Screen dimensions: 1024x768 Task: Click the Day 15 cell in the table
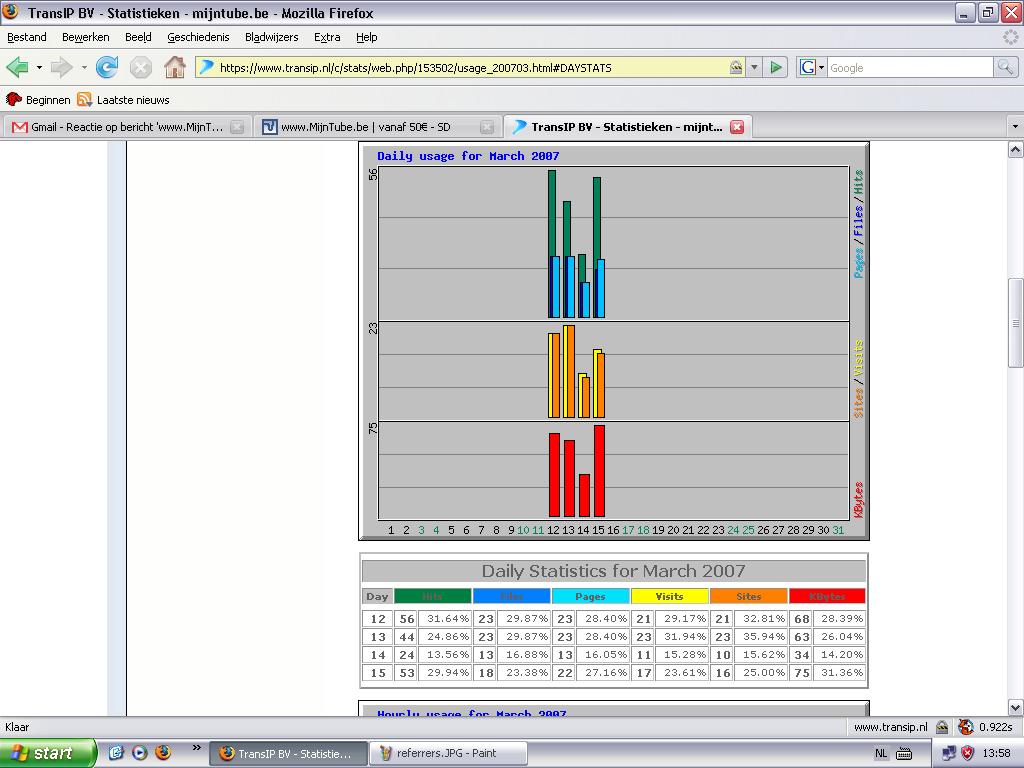pyautogui.click(x=377, y=673)
